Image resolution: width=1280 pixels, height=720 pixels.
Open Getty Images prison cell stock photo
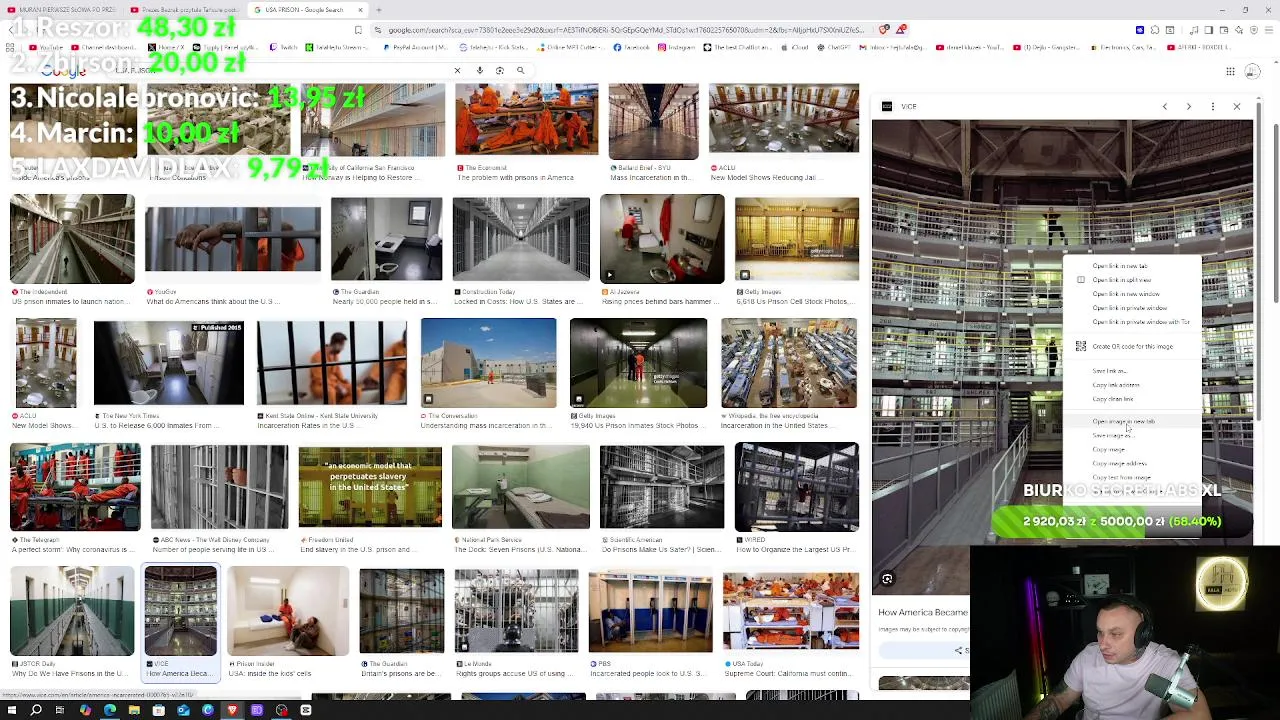(x=797, y=240)
